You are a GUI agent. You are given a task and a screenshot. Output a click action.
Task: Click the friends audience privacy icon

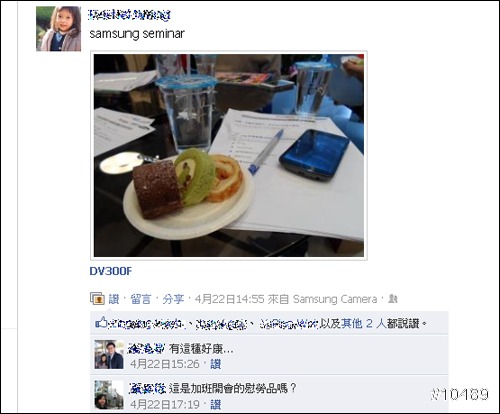coord(393,299)
